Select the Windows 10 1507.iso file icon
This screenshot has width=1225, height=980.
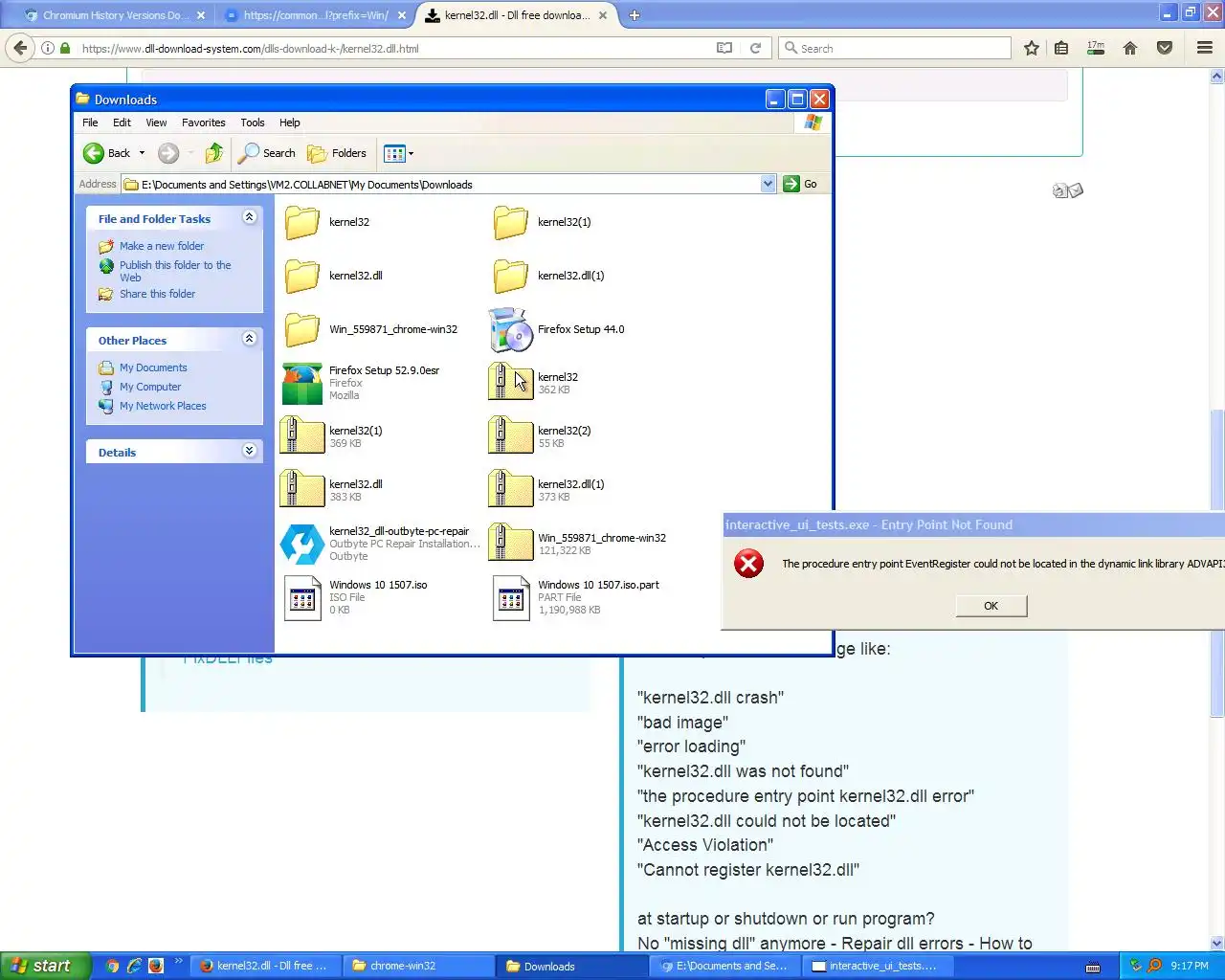point(302,598)
